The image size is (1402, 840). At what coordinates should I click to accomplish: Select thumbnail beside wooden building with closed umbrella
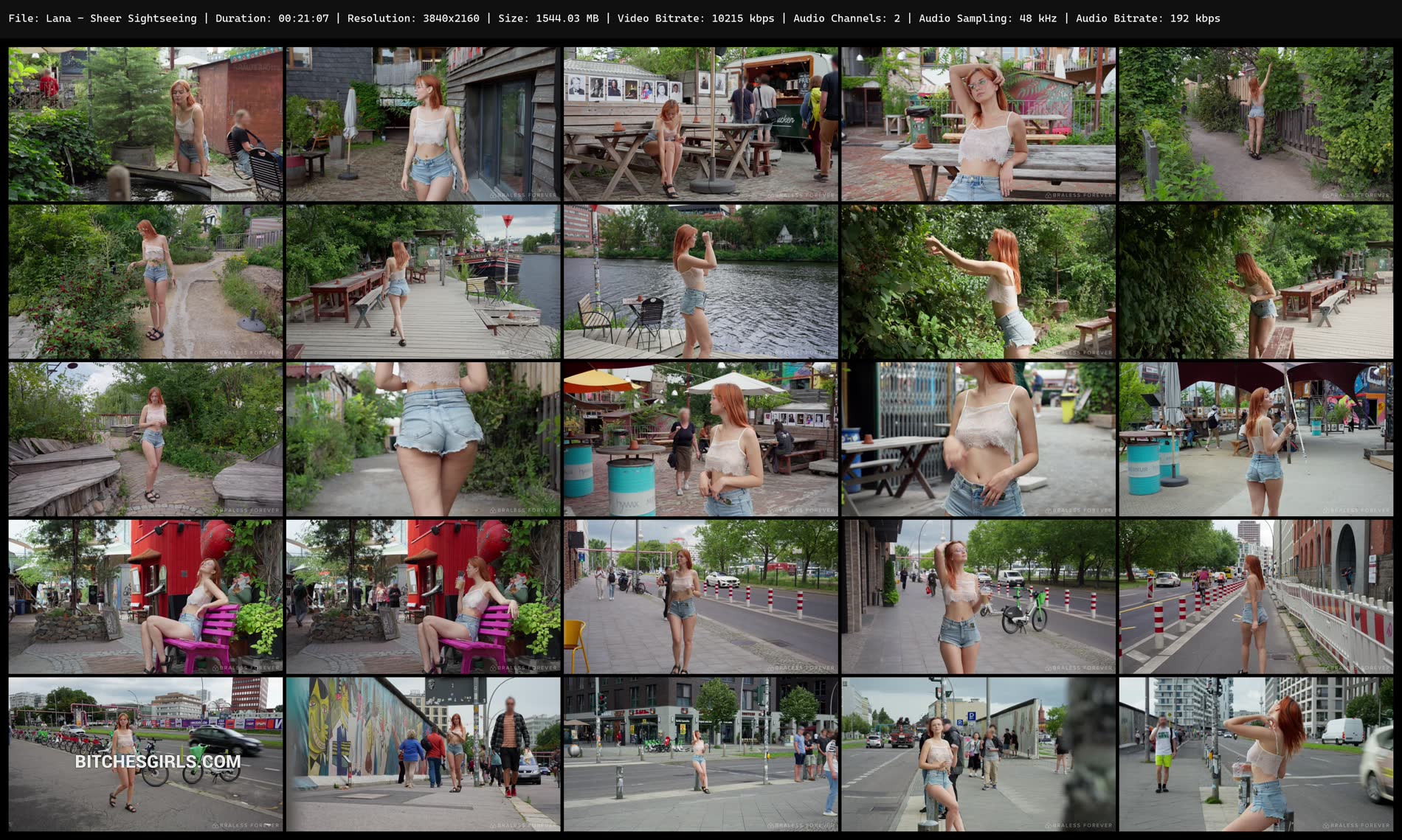(x=423, y=124)
